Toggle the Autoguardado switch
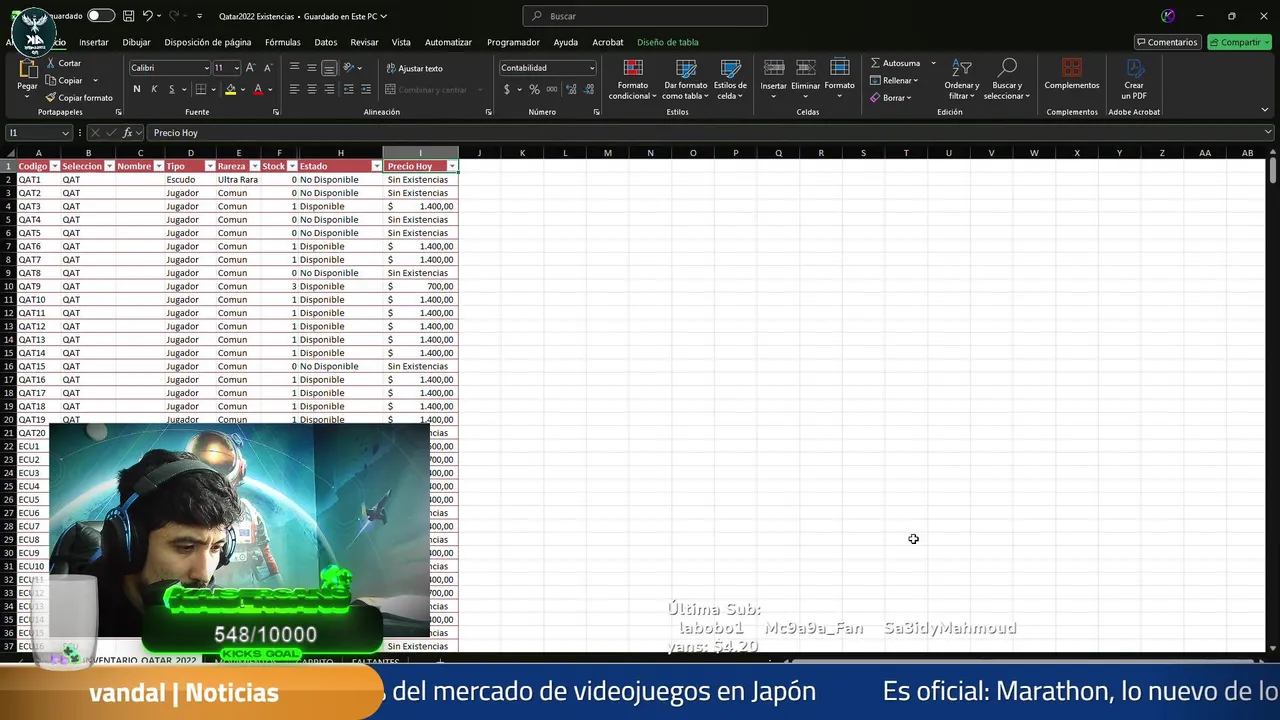 tap(101, 16)
